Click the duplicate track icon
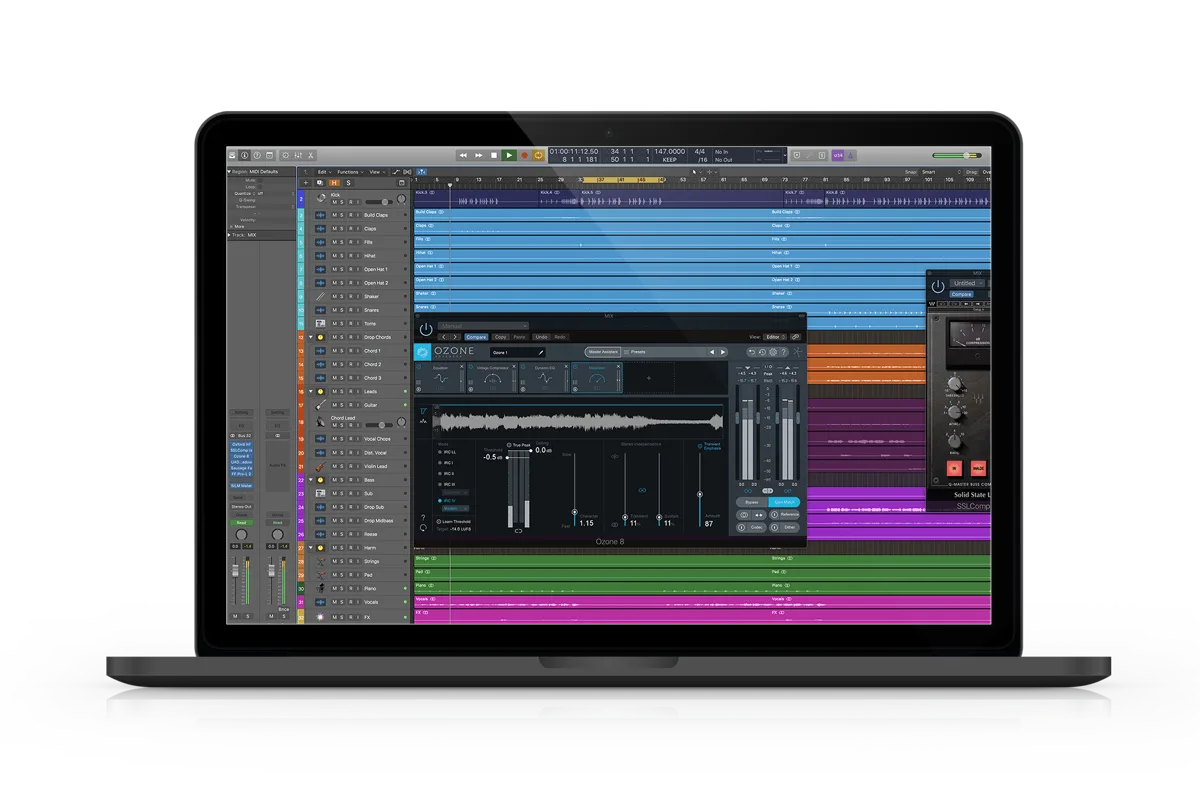Screen dimensions: 1200x800 [x=319, y=183]
